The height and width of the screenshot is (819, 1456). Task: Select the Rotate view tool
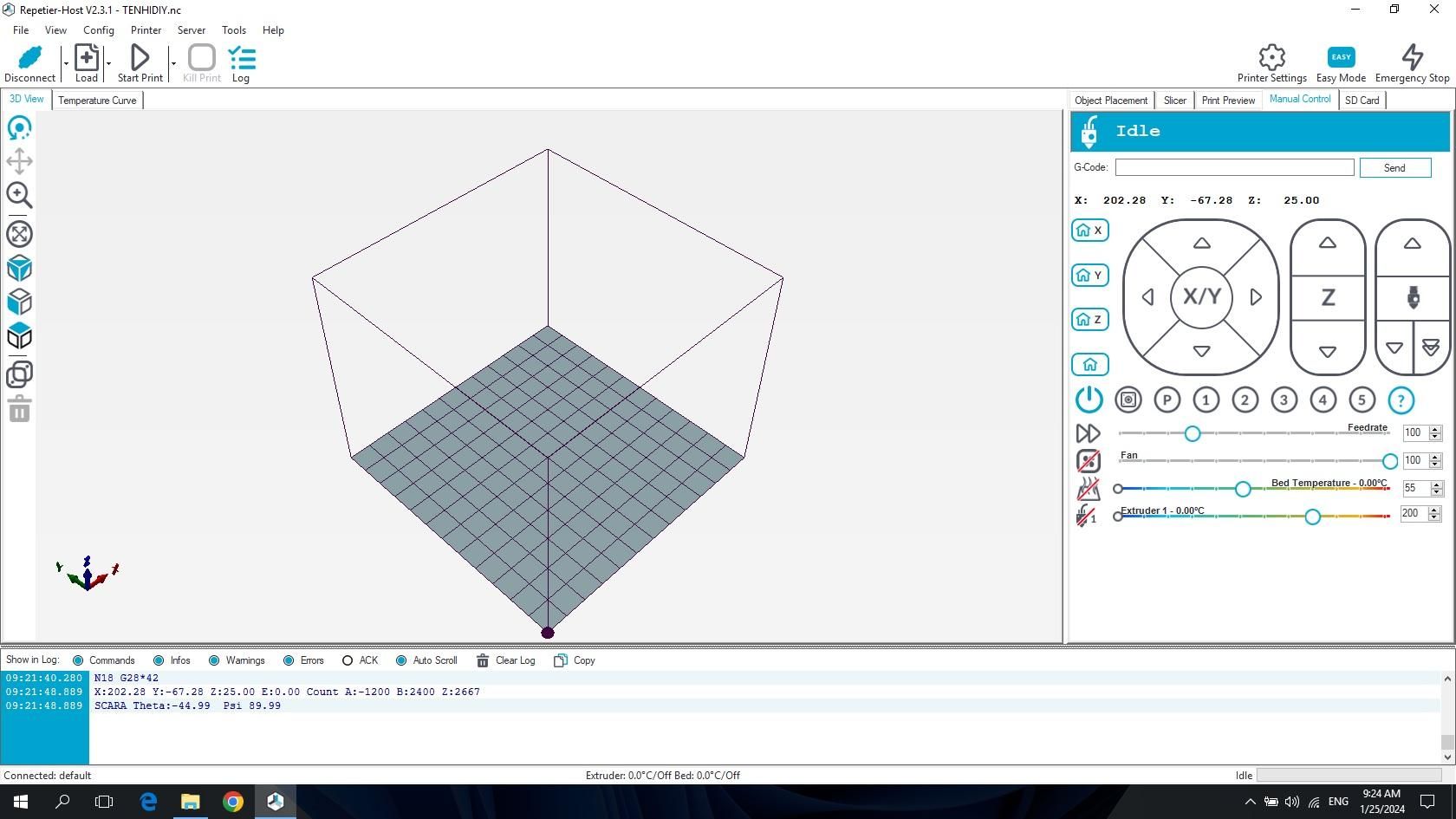[x=19, y=128]
